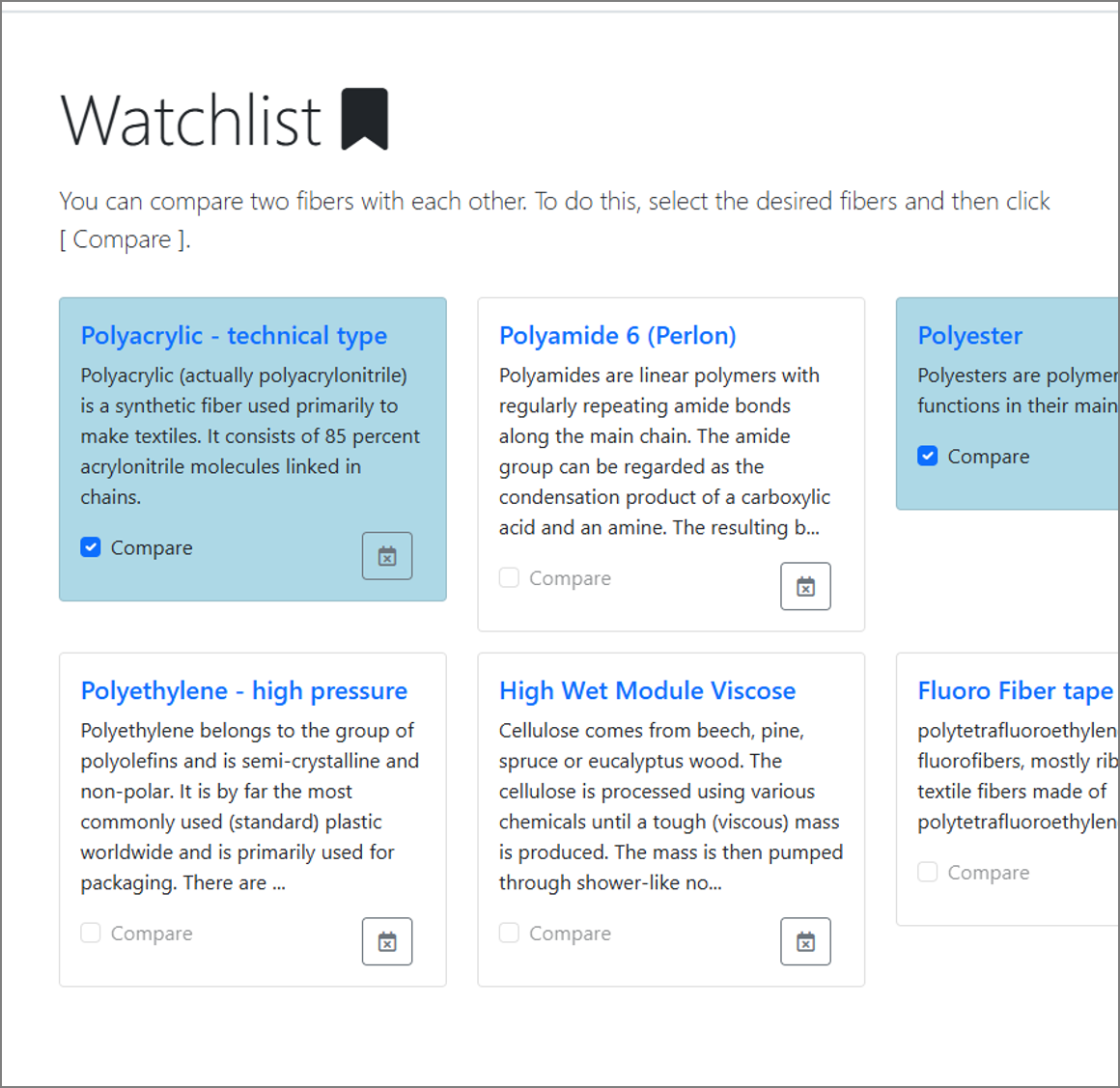This screenshot has width=1120, height=1088.
Task: Open Polyacrylic - technical type link
Action: [234, 336]
